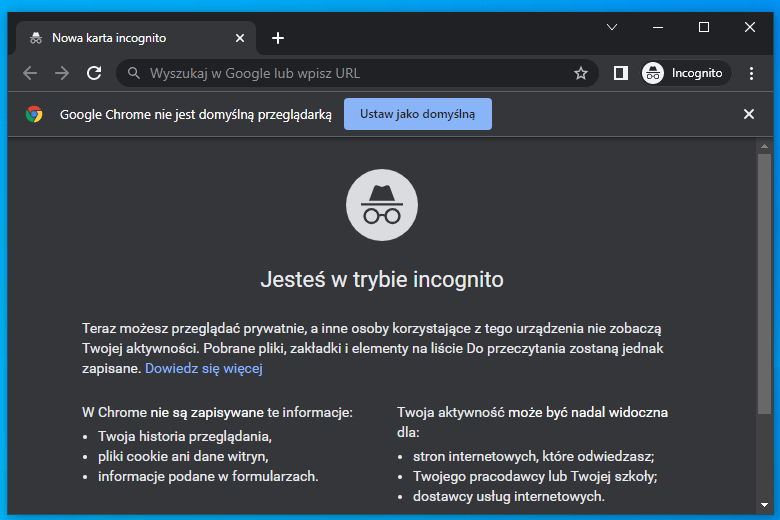Screen dimensions: 780x520
Task: Click the text informacje podane w formularzach
Action: coord(208,476)
